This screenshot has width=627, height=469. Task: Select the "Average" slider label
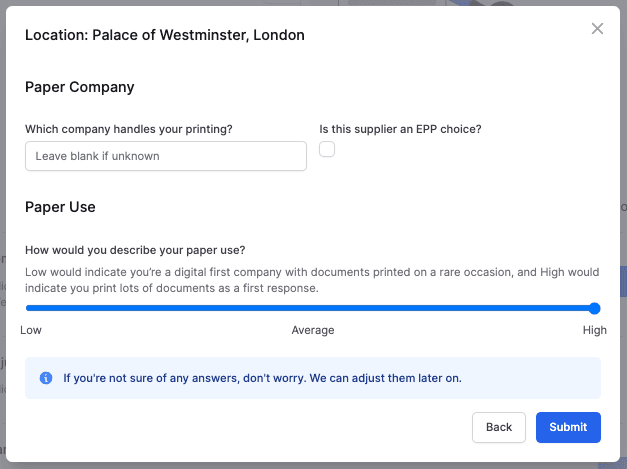pos(313,330)
